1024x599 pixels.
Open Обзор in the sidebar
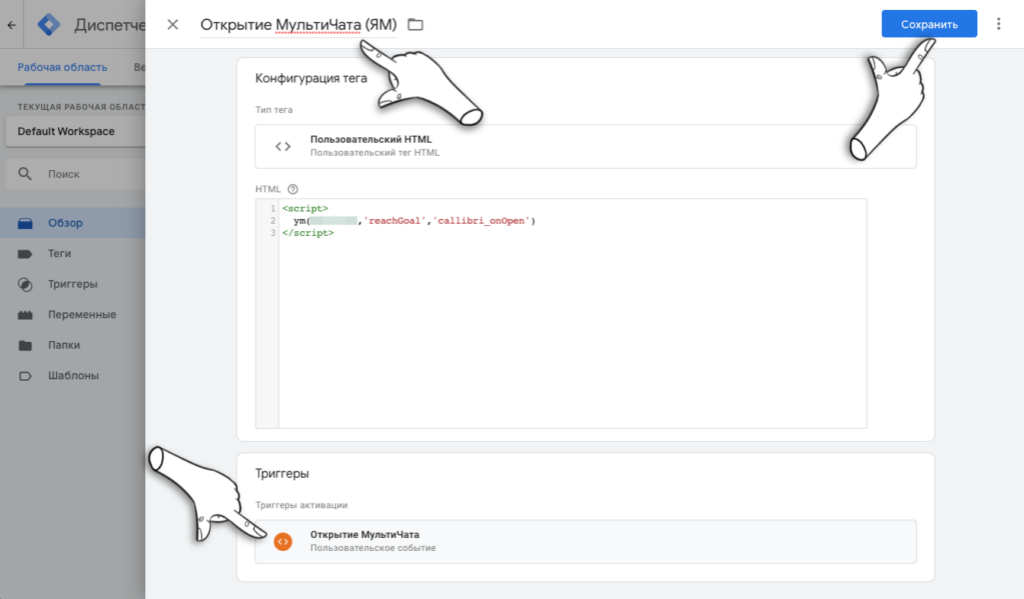pos(65,223)
